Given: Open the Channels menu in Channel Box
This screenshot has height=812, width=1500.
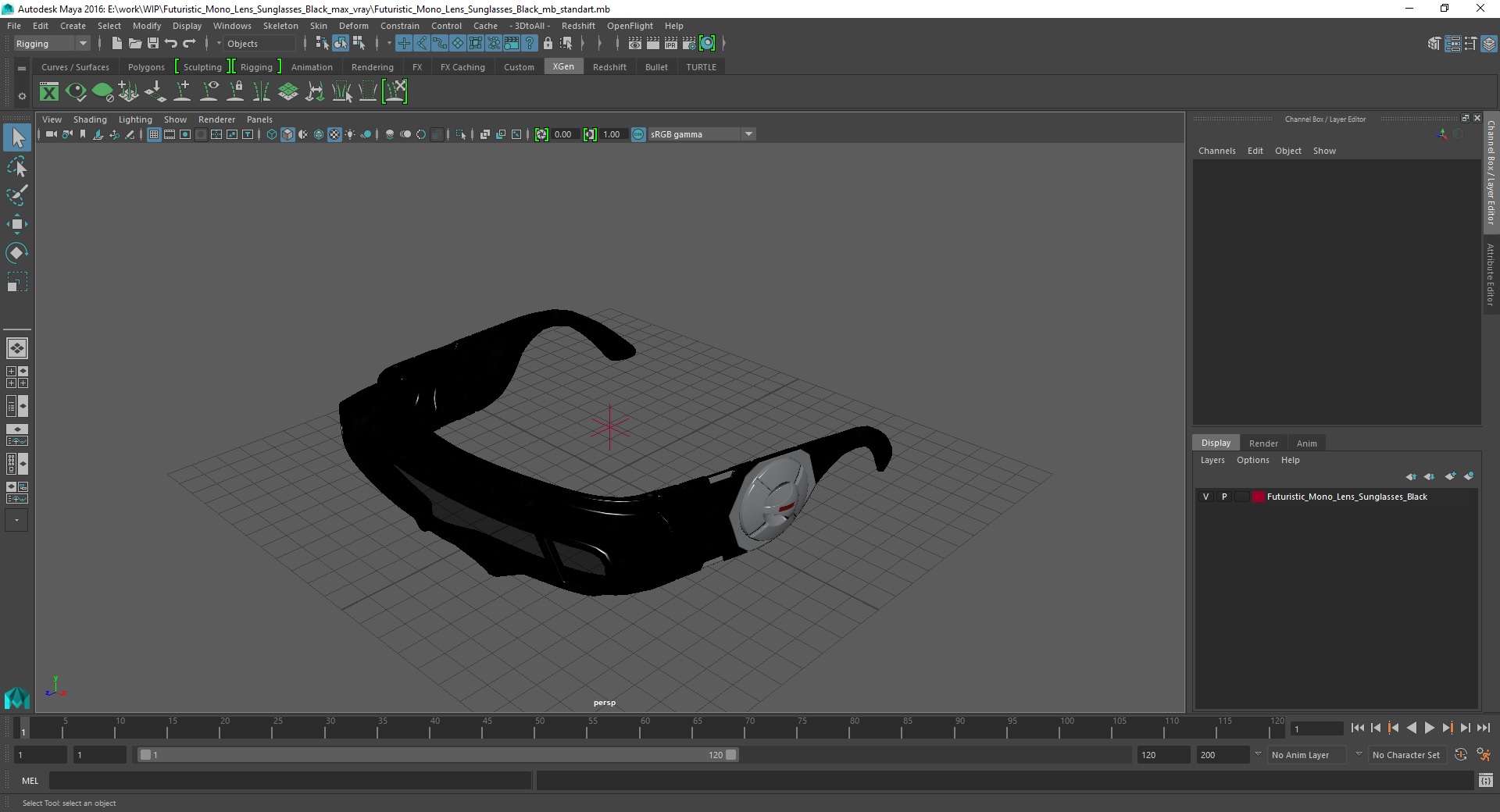Looking at the screenshot, I should point(1217,151).
